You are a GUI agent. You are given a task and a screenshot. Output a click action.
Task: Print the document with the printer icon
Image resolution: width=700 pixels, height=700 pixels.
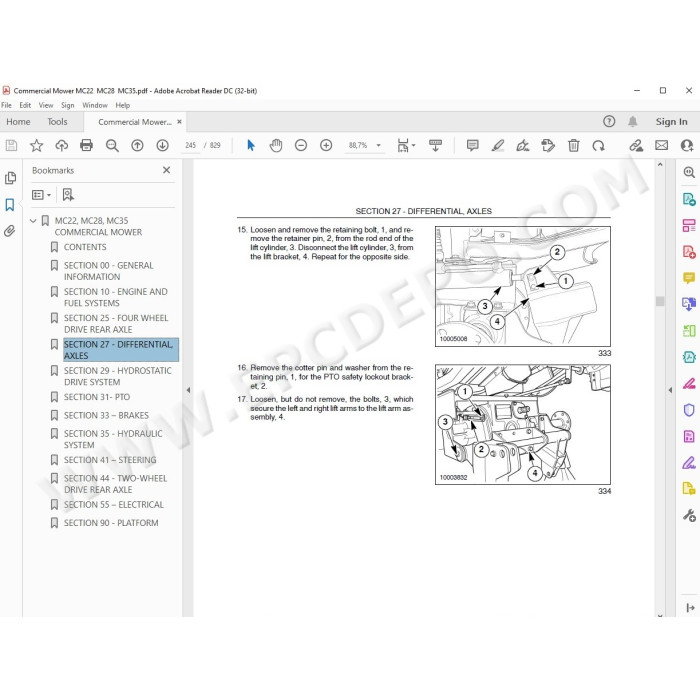87,145
